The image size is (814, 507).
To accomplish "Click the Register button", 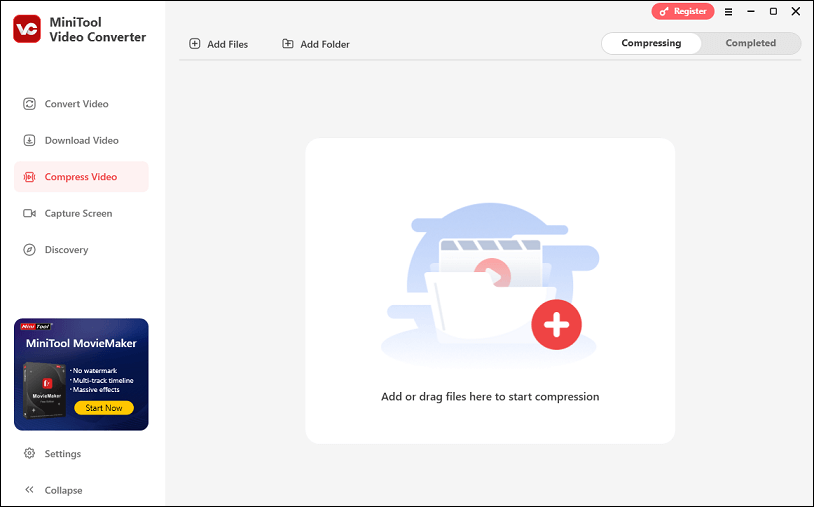I will [683, 11].
